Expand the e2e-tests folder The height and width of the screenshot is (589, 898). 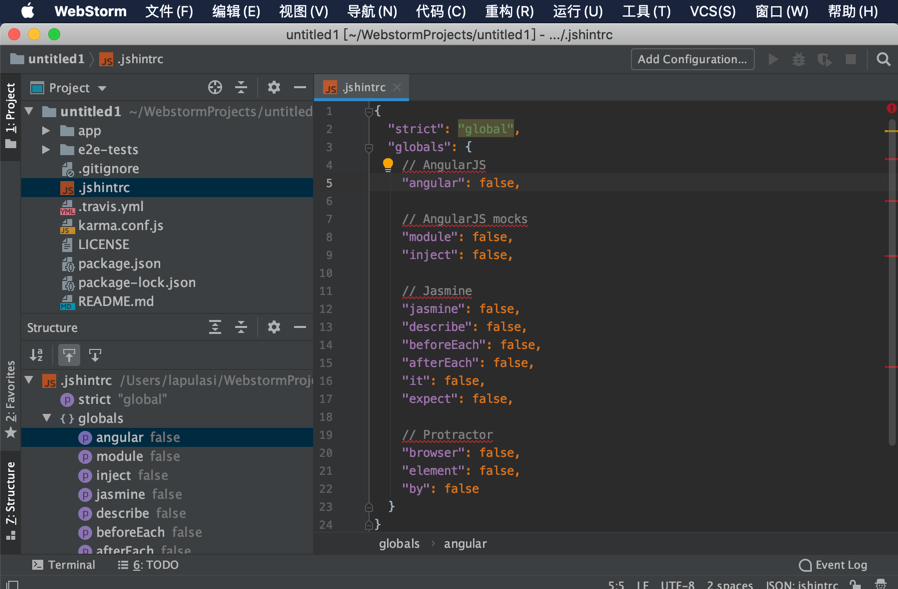point(46,150)
